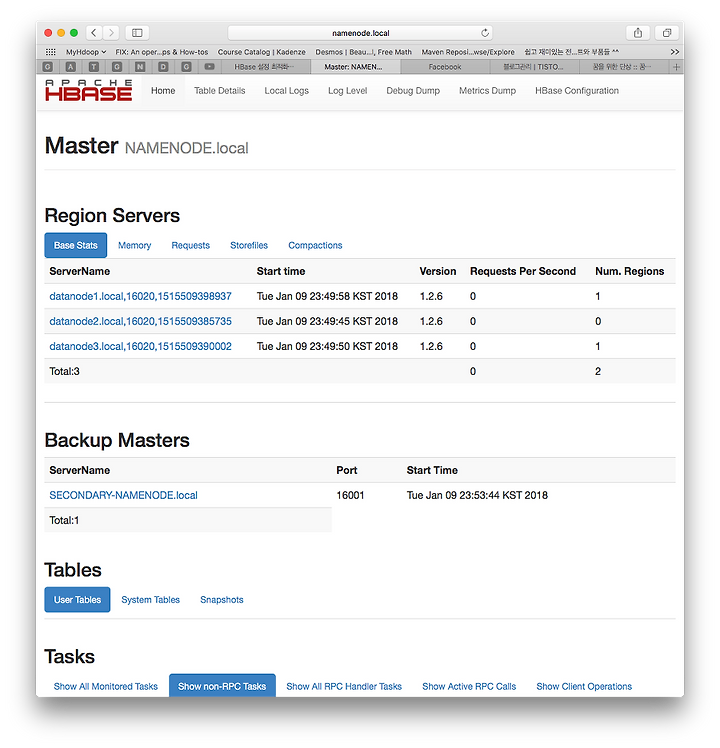
Task: Open the Share menu icon
Action: [638, 32]
